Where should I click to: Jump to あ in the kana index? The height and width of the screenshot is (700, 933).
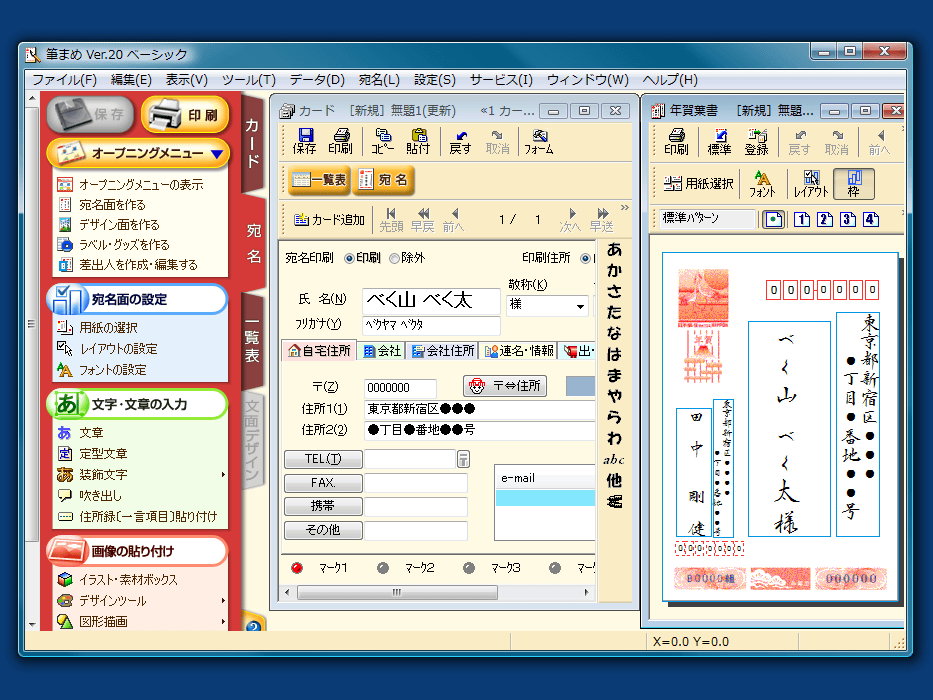[614, 250]
